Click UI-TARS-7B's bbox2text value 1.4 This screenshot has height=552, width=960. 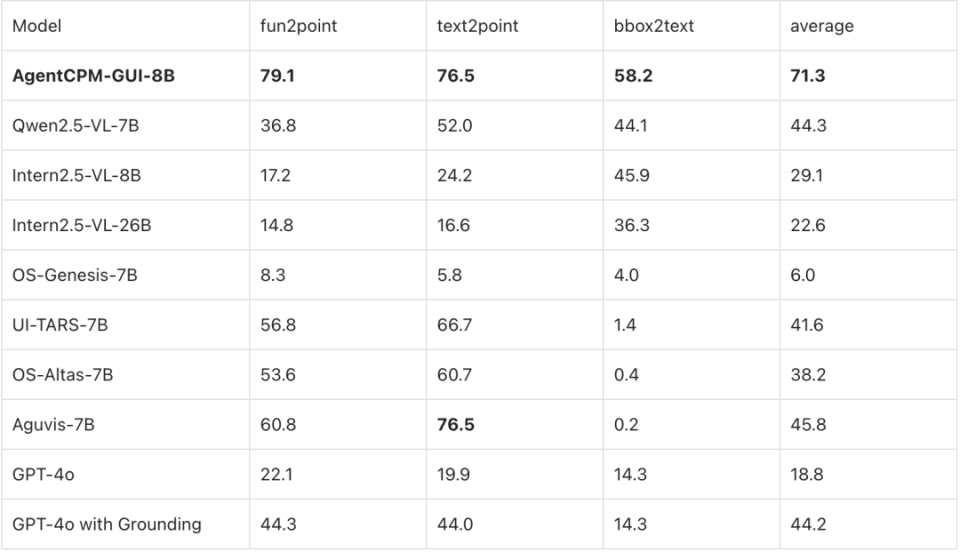pos(625,325)
